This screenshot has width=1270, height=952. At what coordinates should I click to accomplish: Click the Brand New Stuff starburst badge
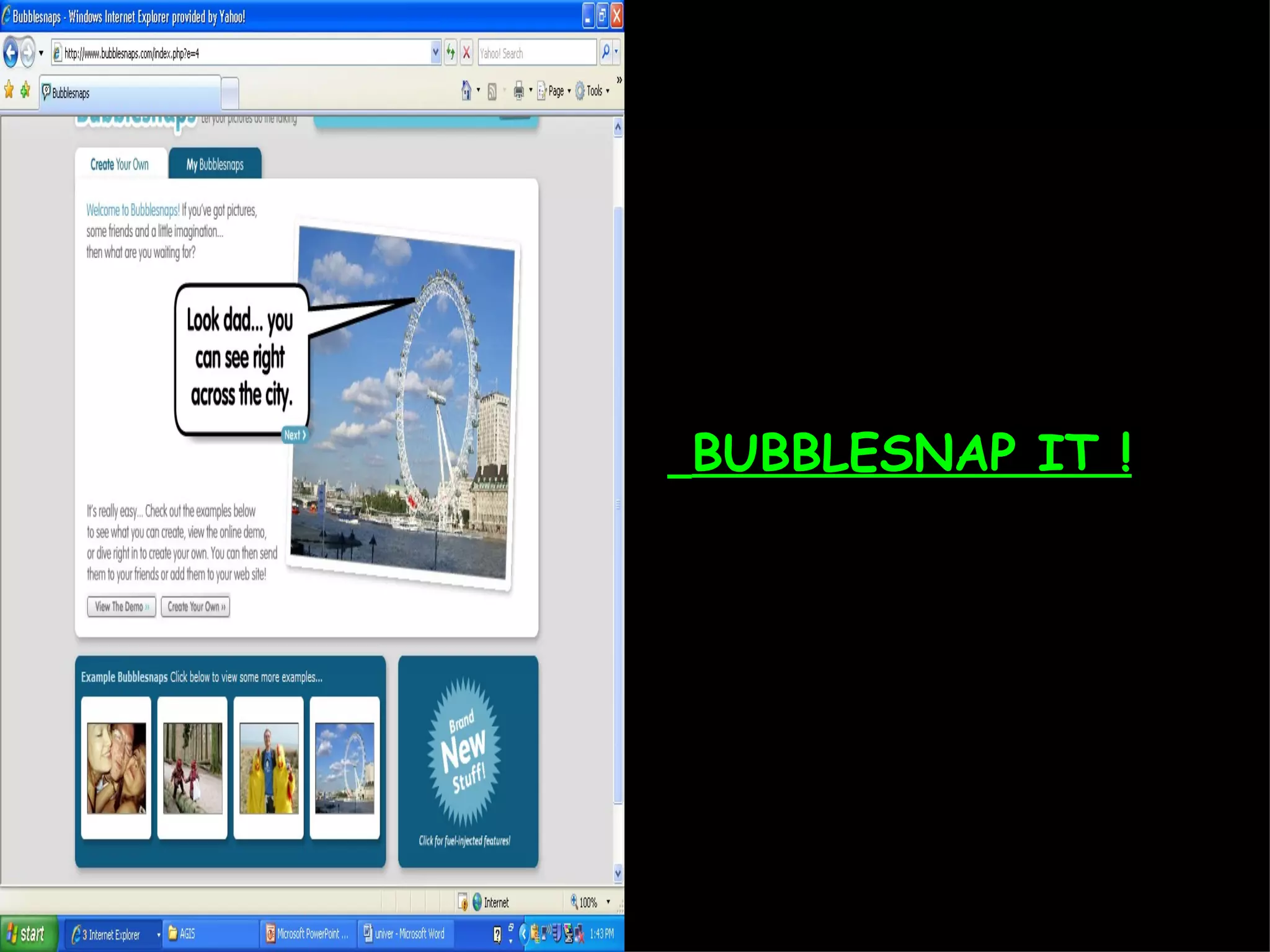[464, 752]
